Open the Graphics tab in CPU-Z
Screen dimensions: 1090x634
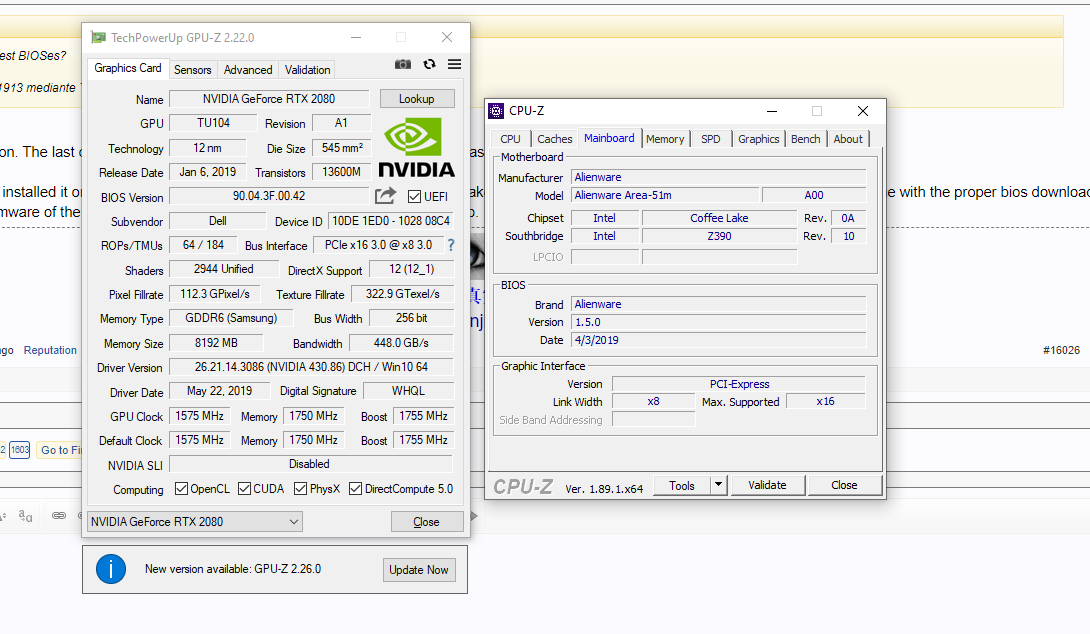758,139
